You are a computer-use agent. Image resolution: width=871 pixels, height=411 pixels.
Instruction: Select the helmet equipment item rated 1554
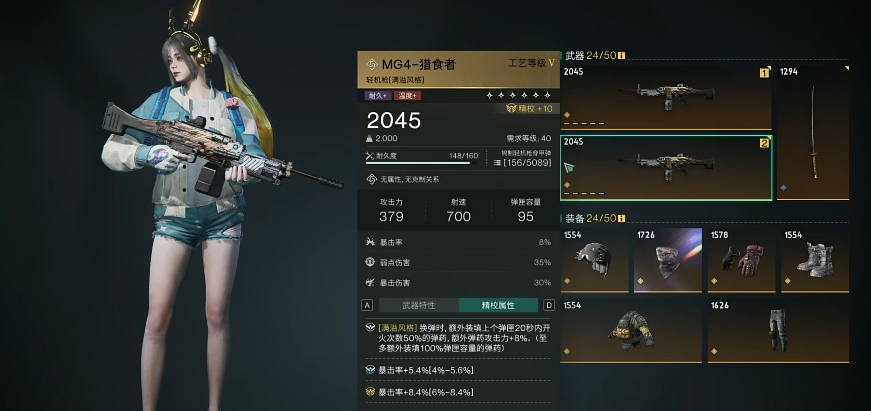(594, 260)
